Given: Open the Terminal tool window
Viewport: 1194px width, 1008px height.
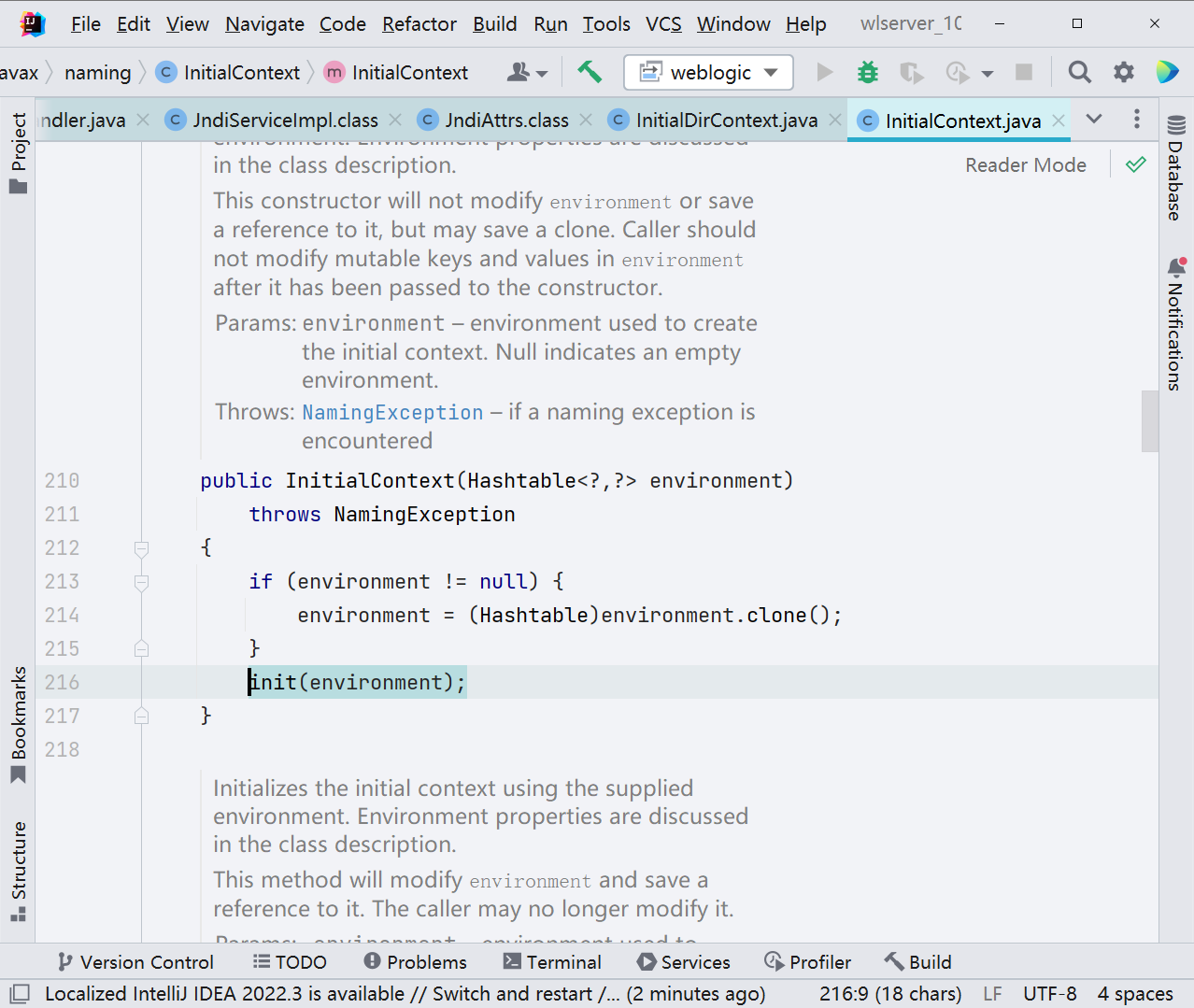Looking at the screenshot, I should click(x=552, y=961).
